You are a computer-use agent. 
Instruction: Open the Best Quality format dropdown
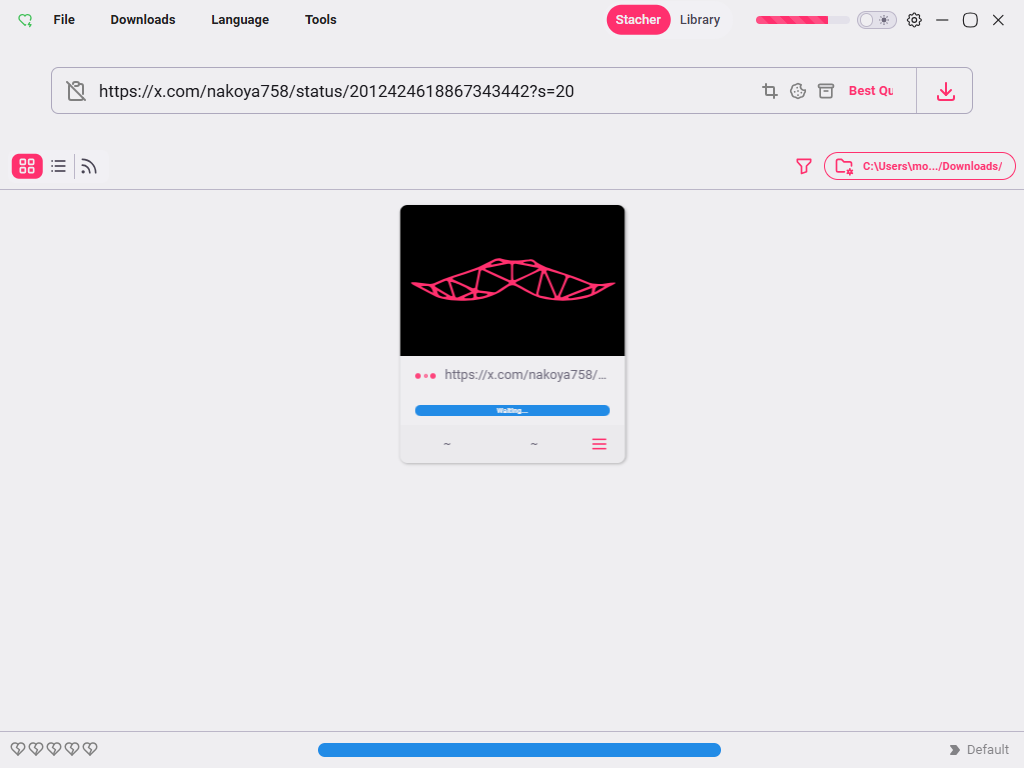[871, 91]
